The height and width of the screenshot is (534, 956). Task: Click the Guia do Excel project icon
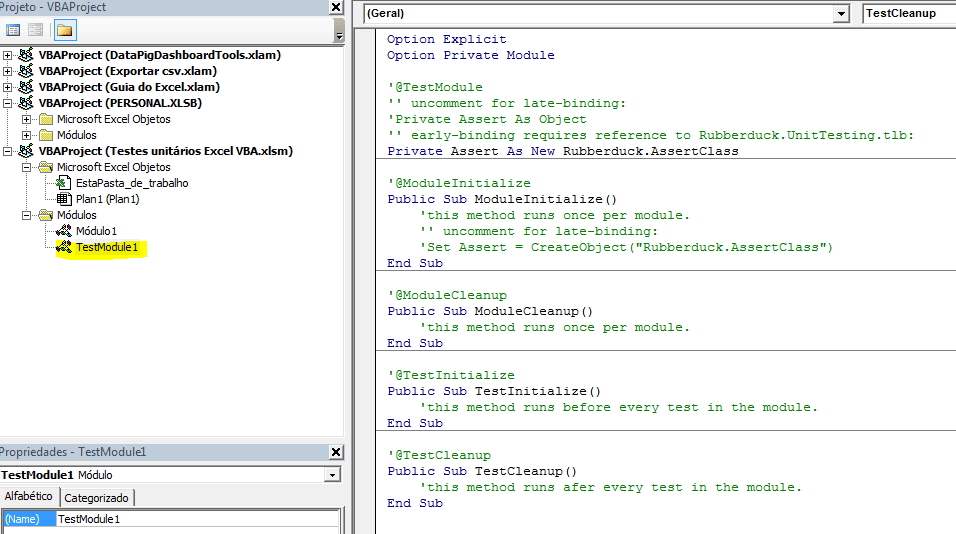26,87
